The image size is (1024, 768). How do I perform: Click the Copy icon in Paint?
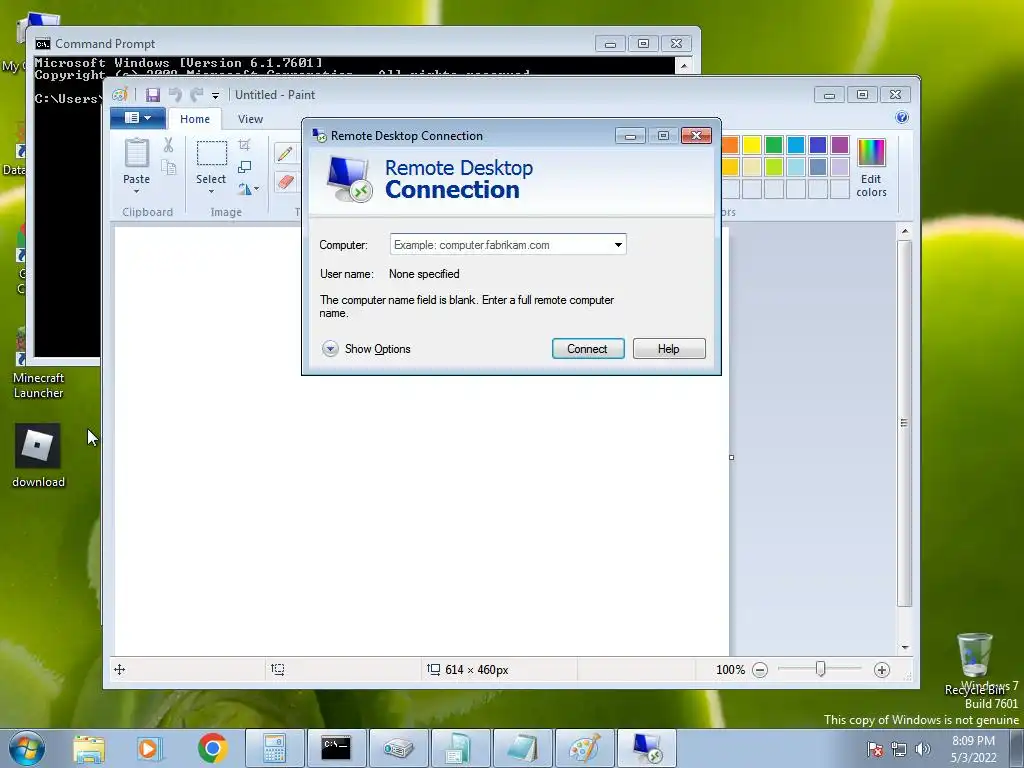click(169, 168)
